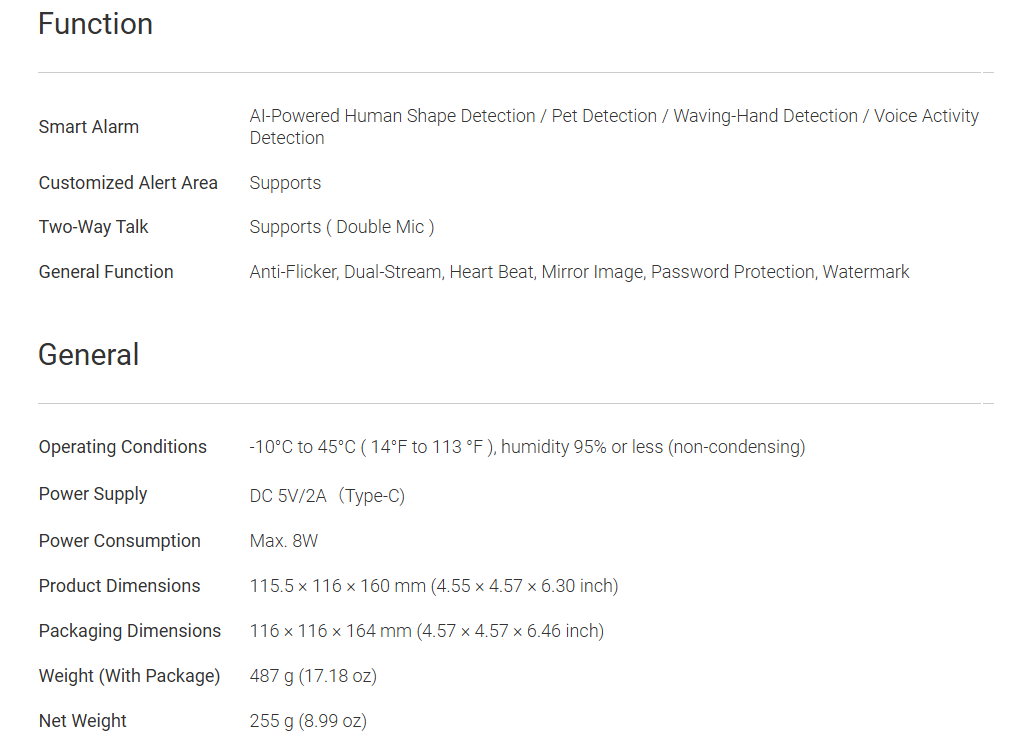This screenshot has height=751, width=1013.
Task: Click the Packaging Dimensions label
Action: click(x=129, y=631)
